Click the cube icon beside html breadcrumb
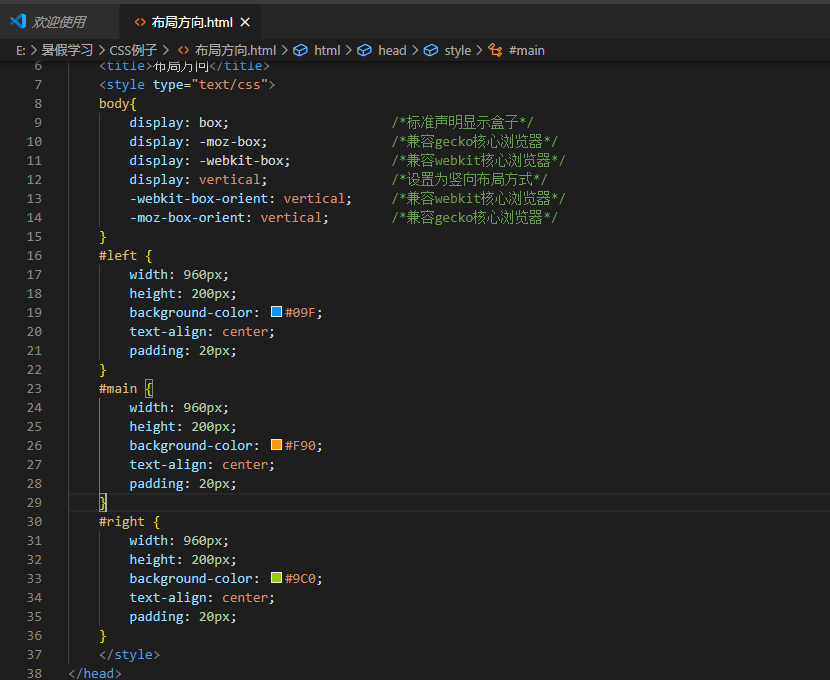Screen dimensions: 830x680 300,50
